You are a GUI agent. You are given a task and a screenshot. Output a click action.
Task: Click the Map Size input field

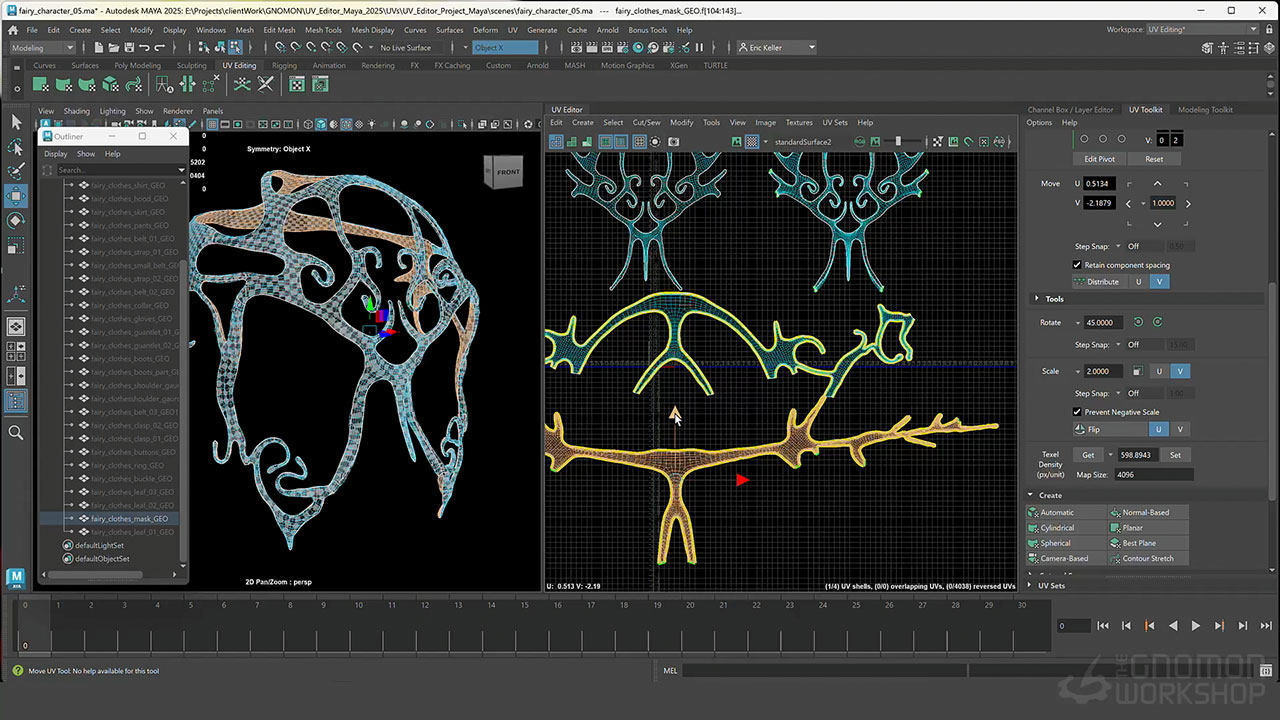tap(1153, 474)
